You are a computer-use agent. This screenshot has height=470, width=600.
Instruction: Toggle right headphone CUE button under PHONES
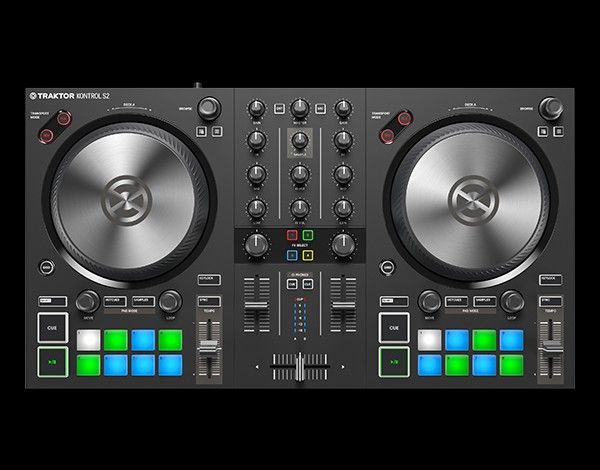308,284
